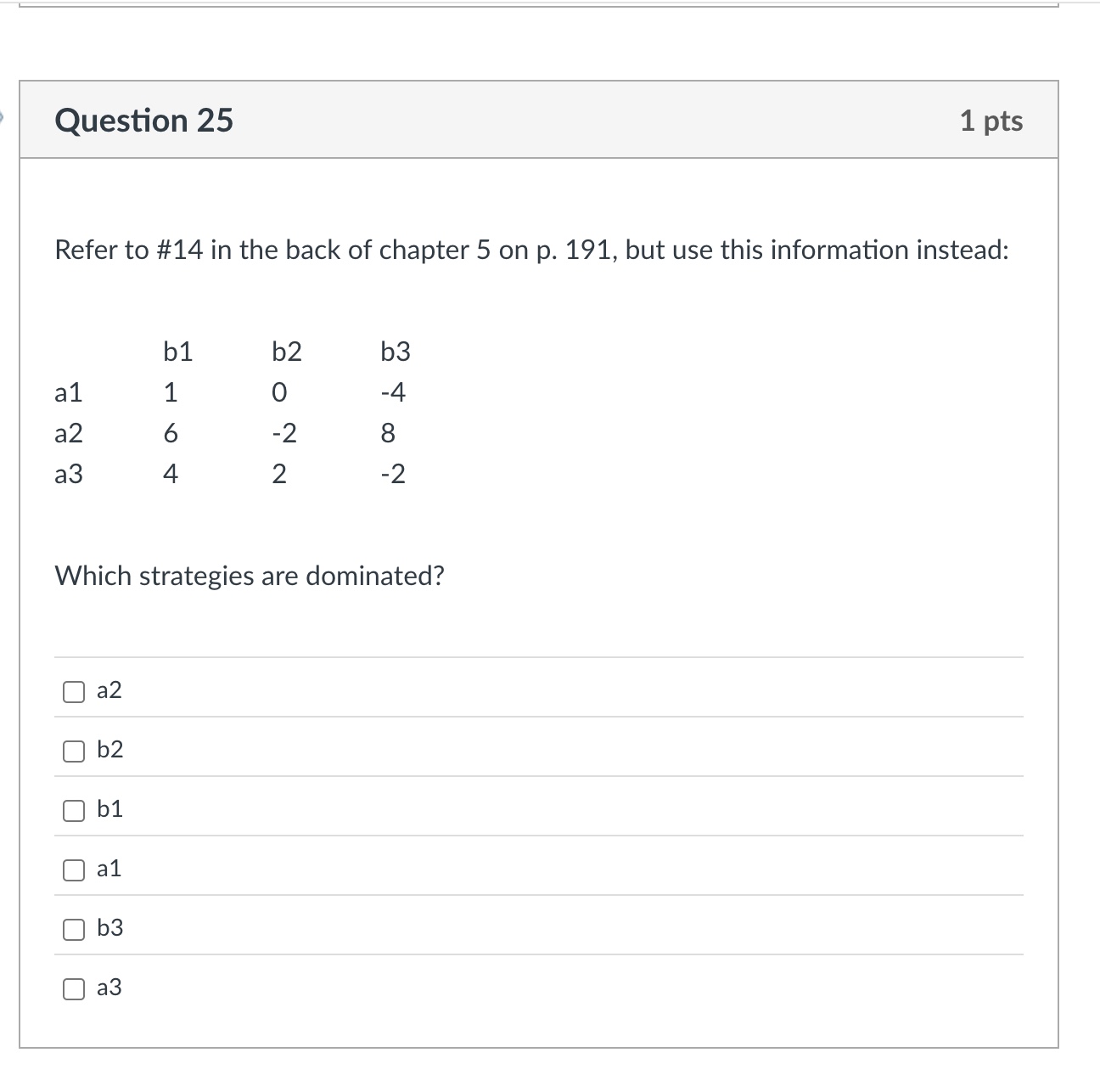1100x1092 pixels.
Task: Click the 1 pts label
Action: (993, 121)
